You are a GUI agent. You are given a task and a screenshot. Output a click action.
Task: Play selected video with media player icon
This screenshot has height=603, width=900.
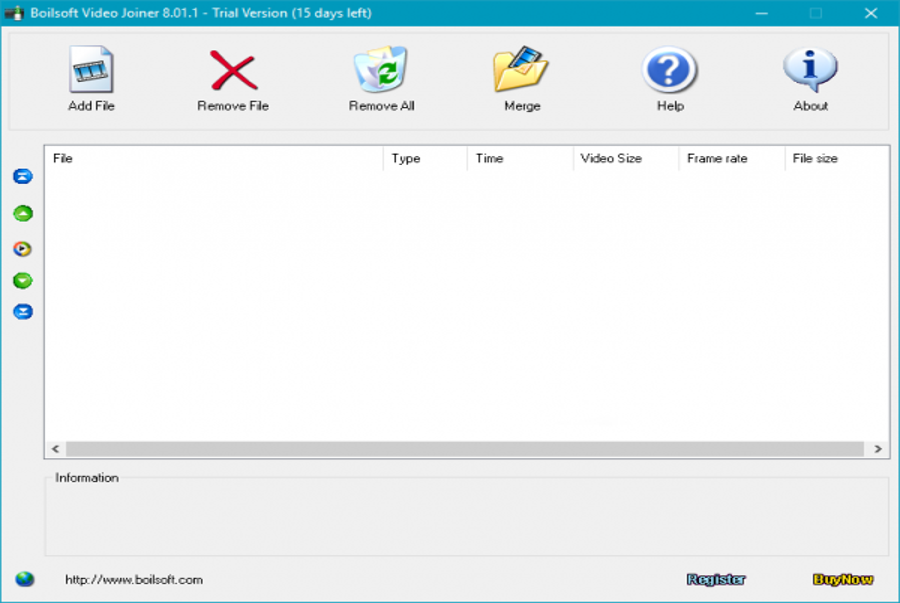(x=23, y=248)
